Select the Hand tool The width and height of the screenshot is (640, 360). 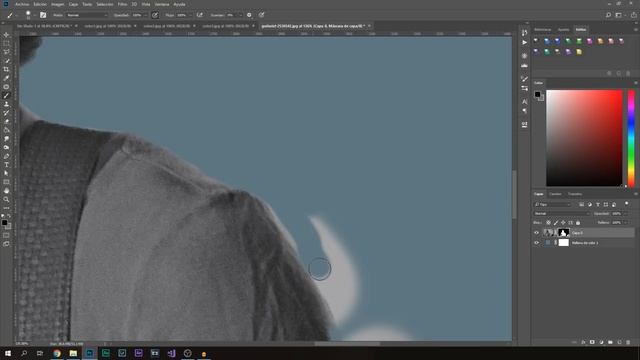6,191
